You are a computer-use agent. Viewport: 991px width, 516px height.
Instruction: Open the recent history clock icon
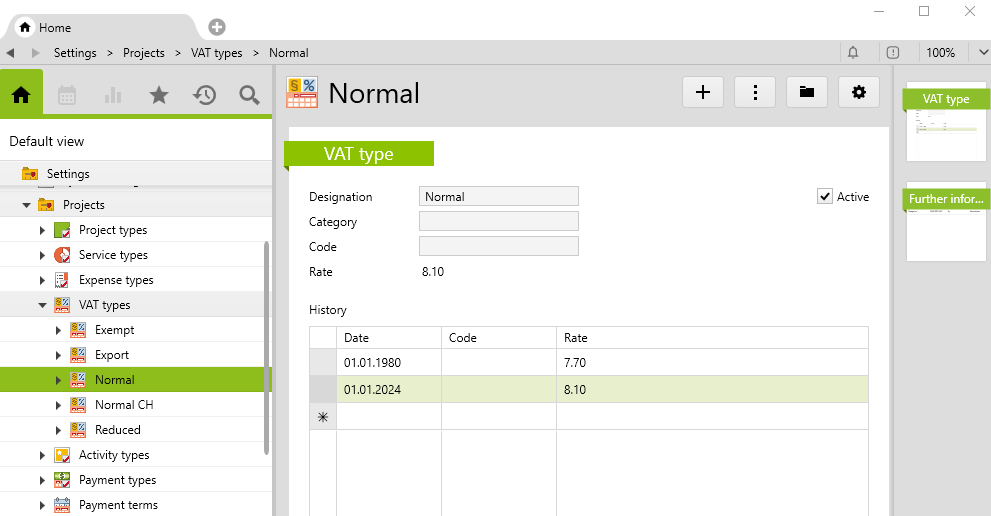(204, 95)
